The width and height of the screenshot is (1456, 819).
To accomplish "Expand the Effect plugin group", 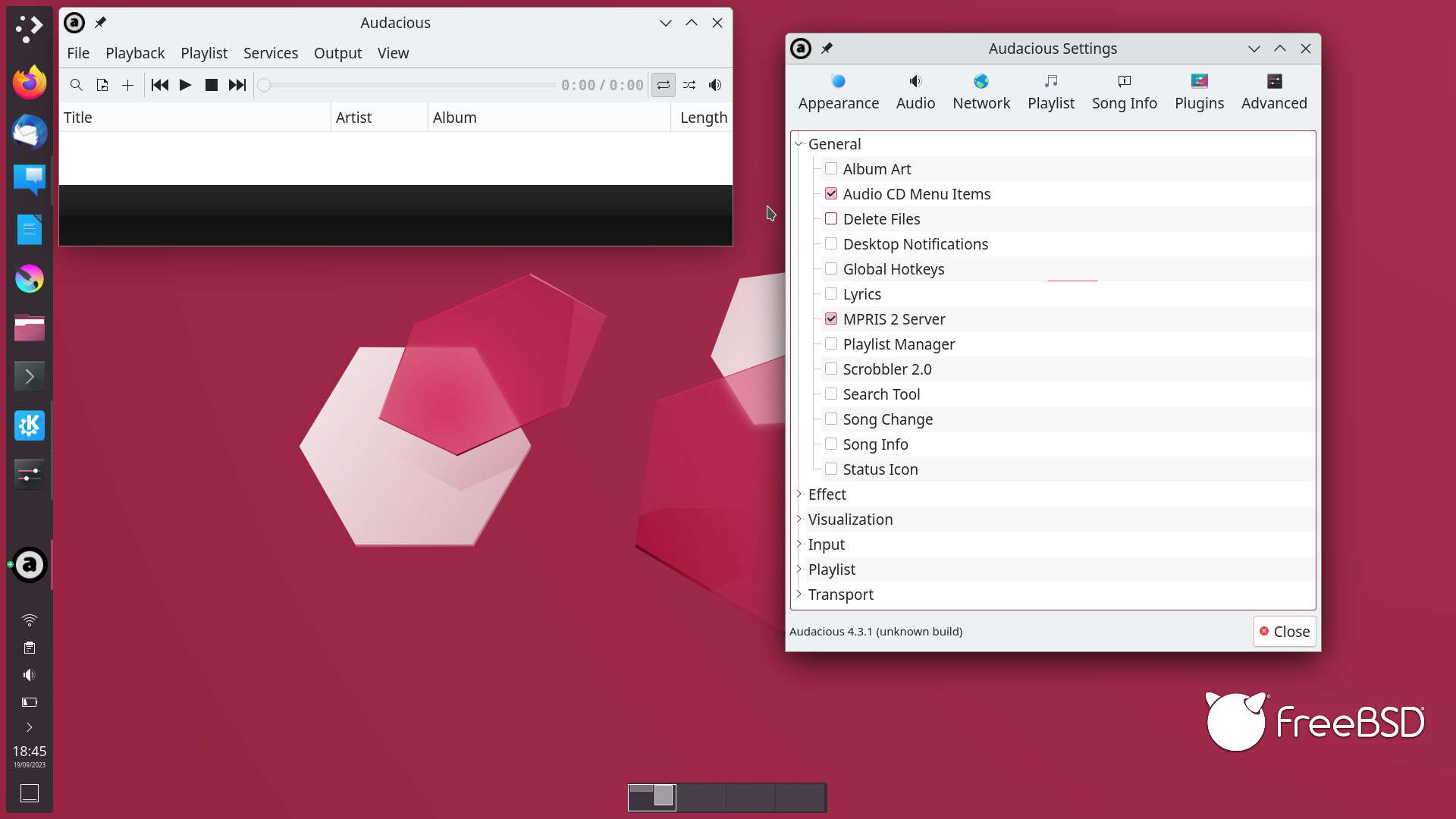I will 799,494.
